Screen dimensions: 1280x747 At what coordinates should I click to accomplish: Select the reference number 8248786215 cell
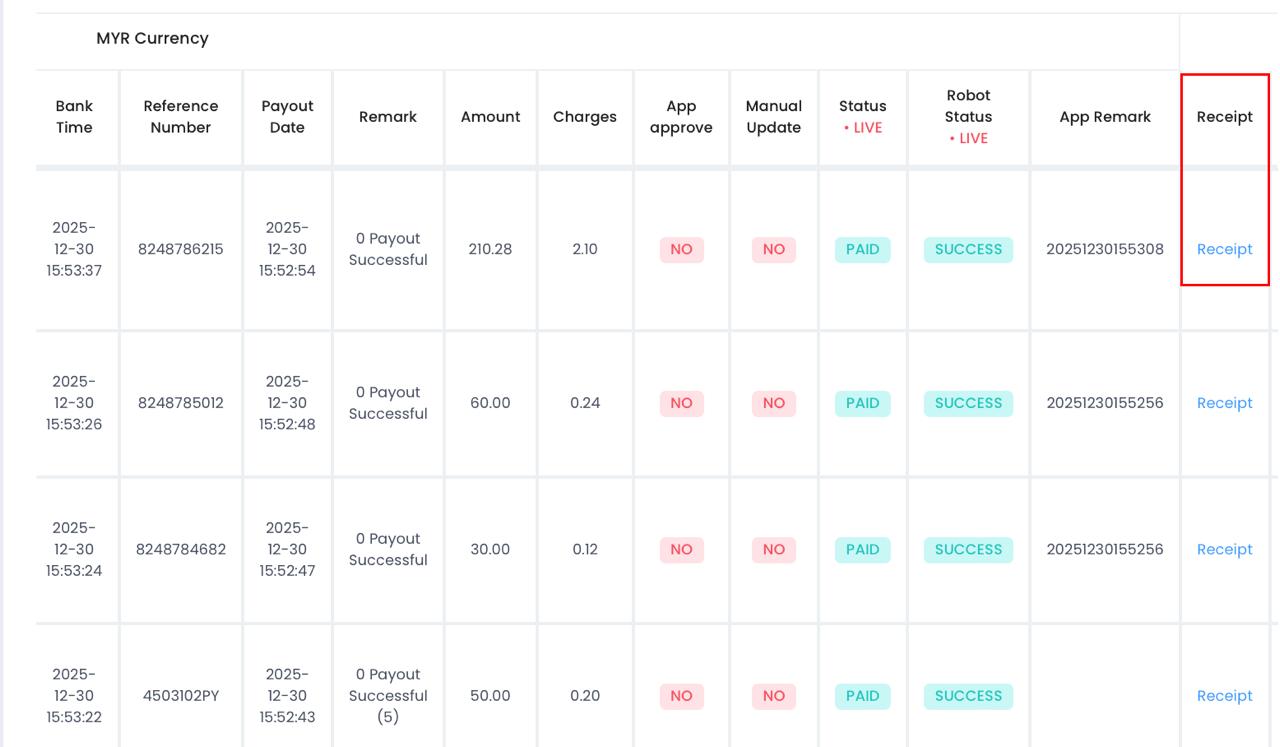coord(180,249)
